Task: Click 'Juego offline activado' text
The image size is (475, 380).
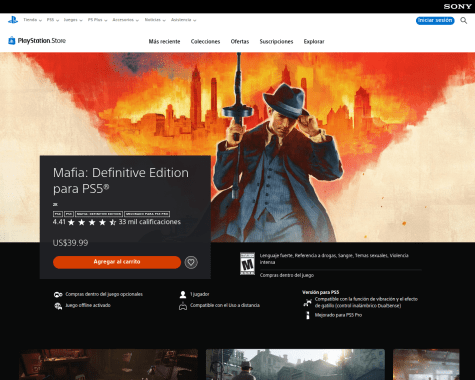Action: click(x=88, y=305)
